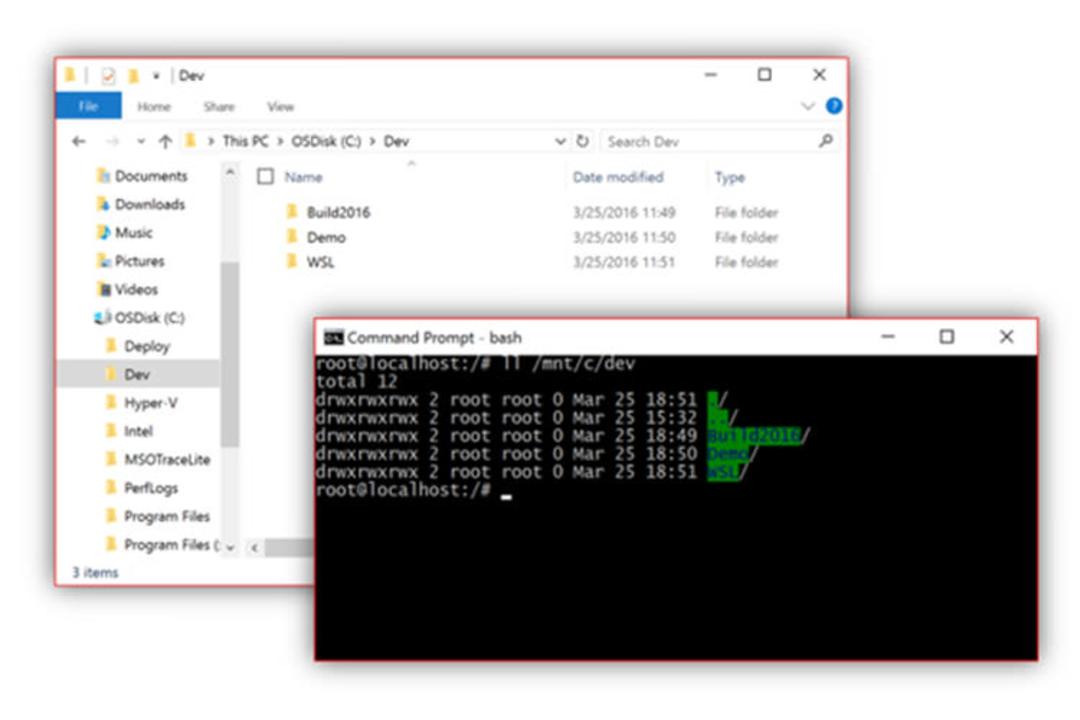Open recent locations dropdown arrow
The width and height of the screenshot is (1080, 720).
[141, 141]
